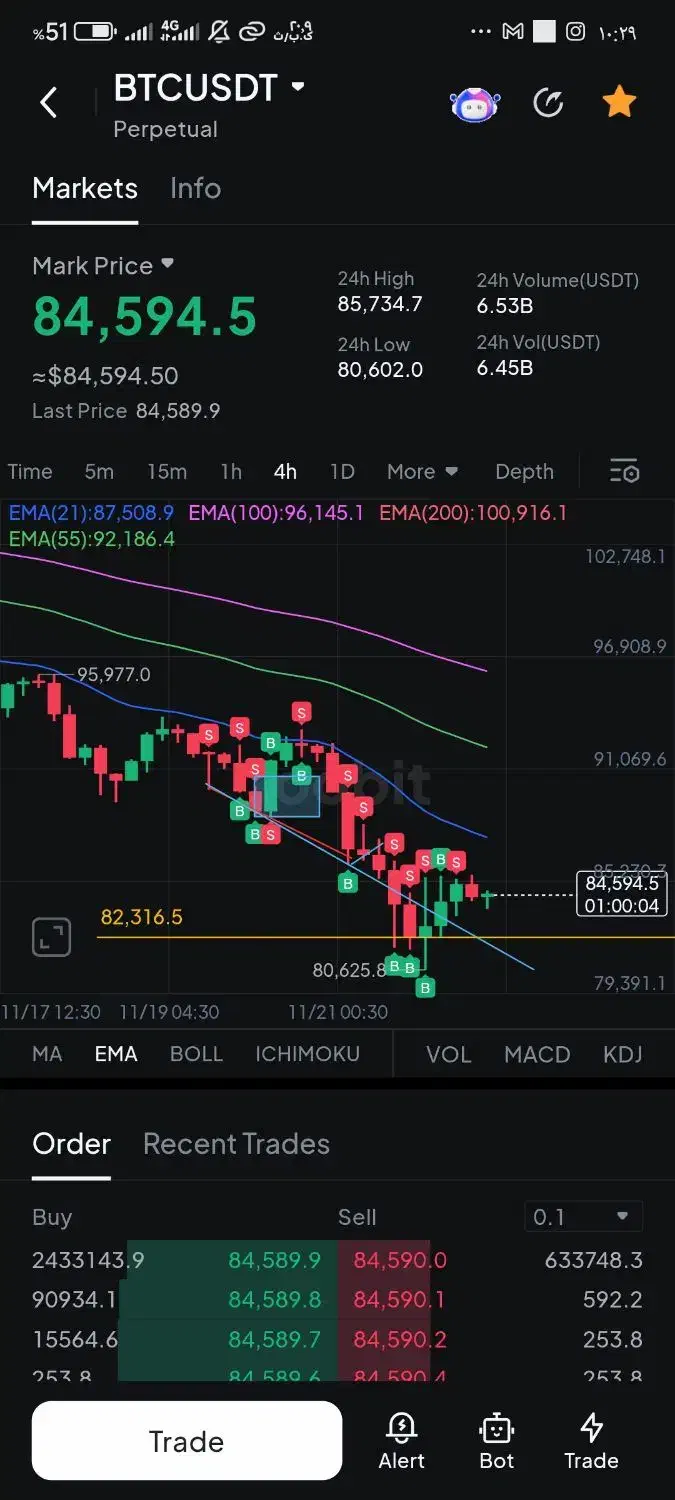Tap buy price 84,589.7 row
675x1500 pixels.
coord(275,1340)
